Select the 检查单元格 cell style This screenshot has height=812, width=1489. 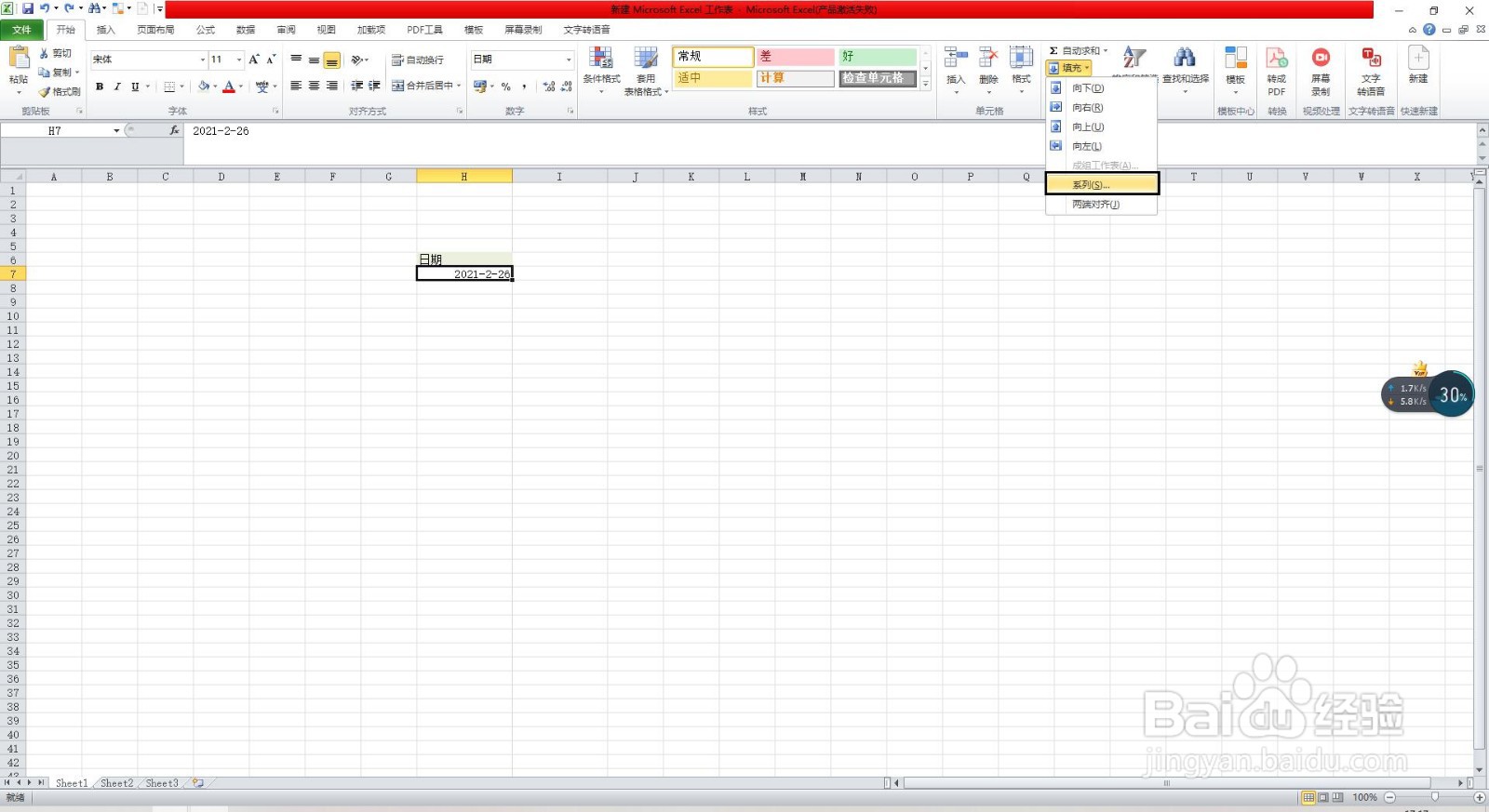(877, 78)
